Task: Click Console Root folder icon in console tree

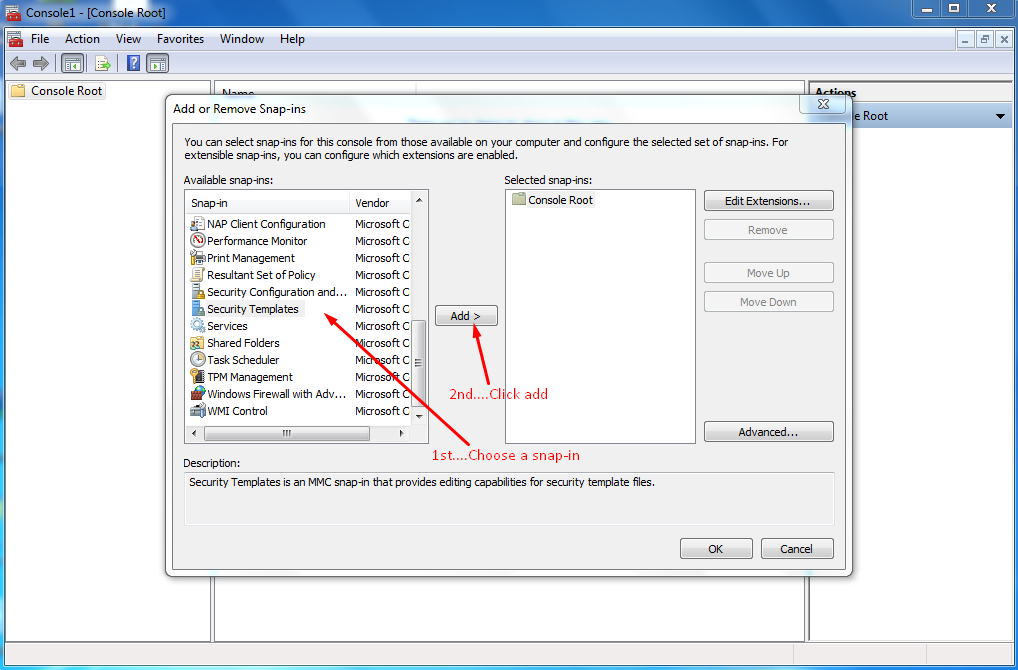Action: 19,91
